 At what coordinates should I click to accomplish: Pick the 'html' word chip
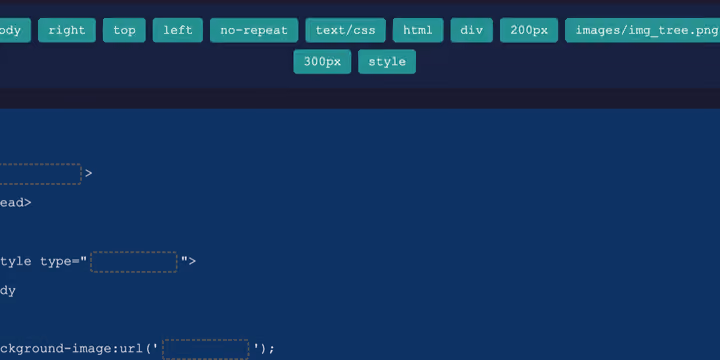coord(418,30)
